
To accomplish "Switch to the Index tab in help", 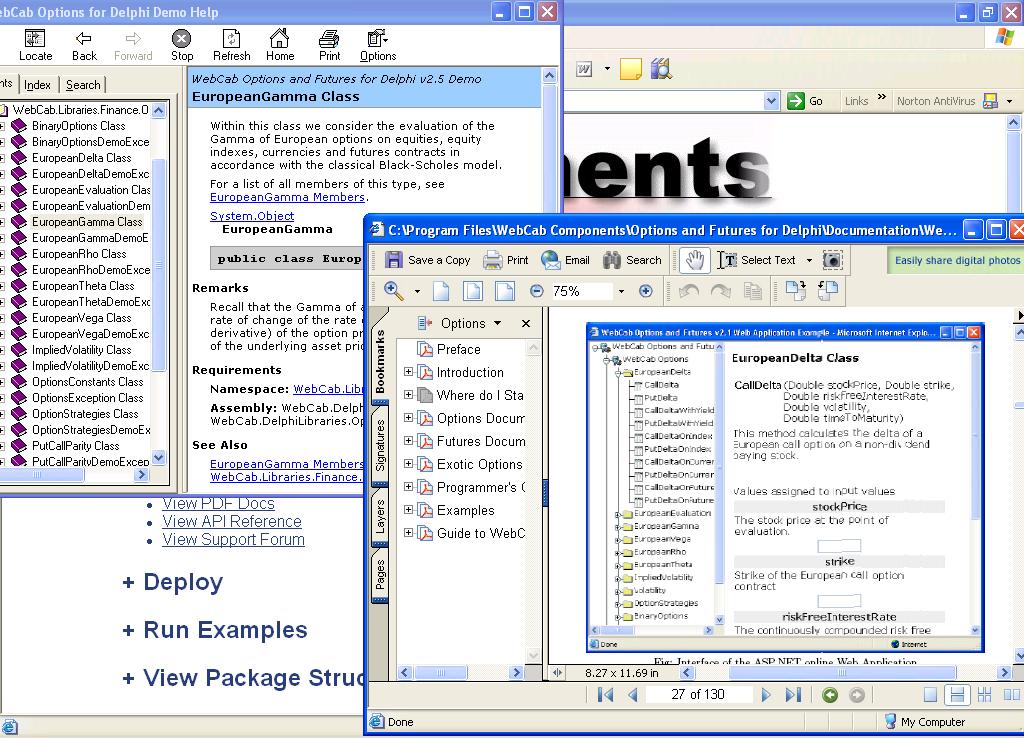I will pyautogui.click(x=37, y=85).
